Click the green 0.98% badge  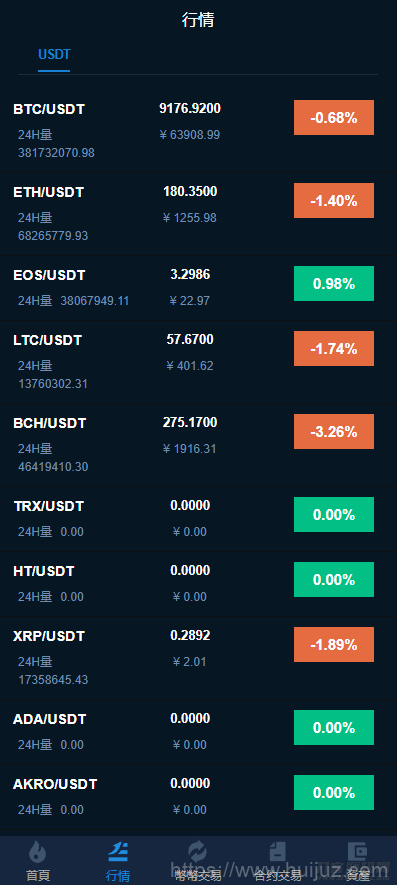(334, 283)
